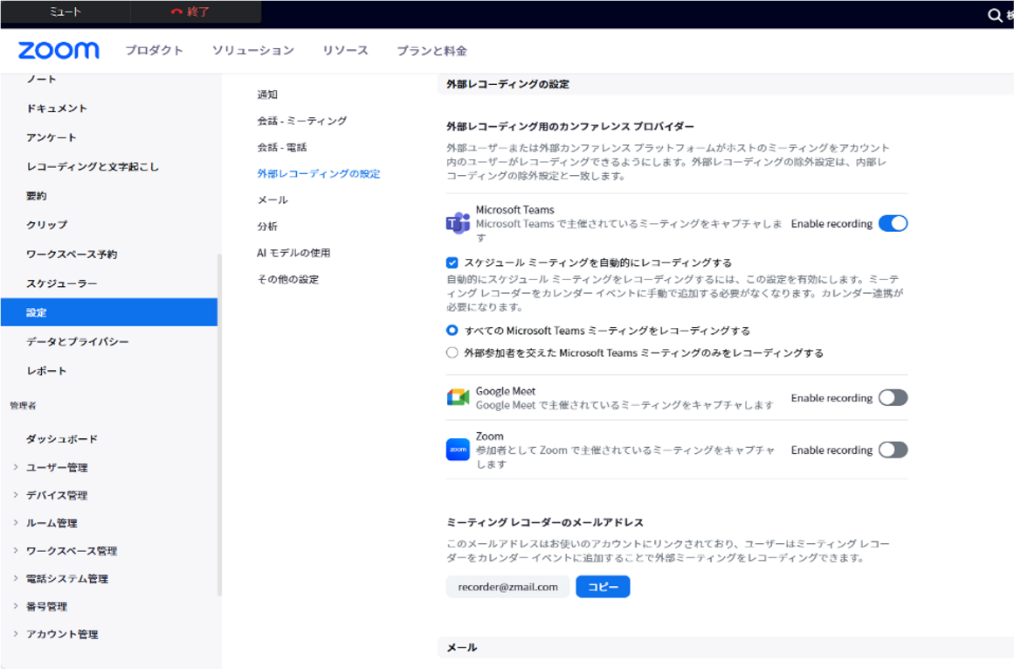Screen dimensions: 1014x670
Task: Expand 番号管理 chevron
Action: pos(16,606)
